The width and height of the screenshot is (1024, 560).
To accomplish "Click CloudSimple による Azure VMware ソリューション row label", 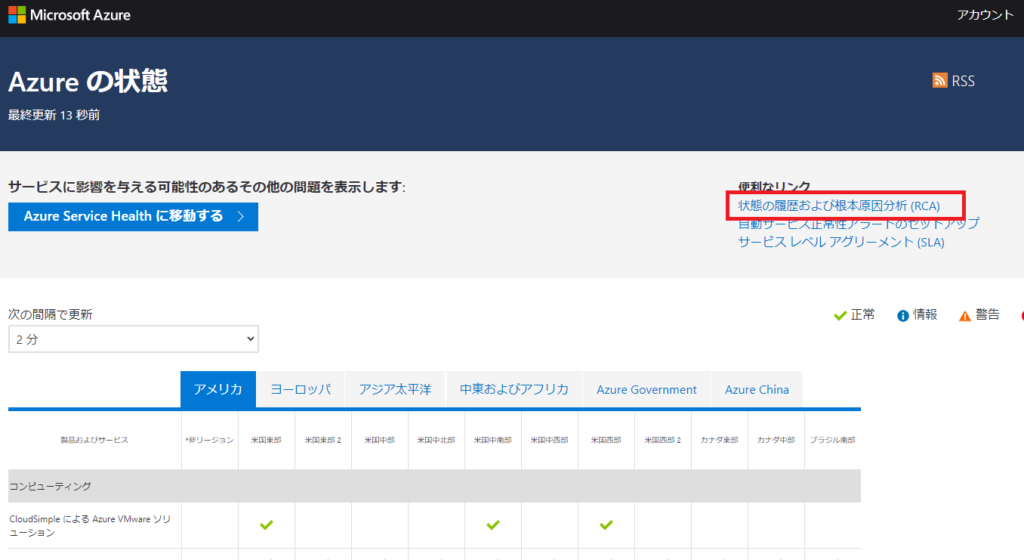I will pyautogui.click(x=90, y=525).
